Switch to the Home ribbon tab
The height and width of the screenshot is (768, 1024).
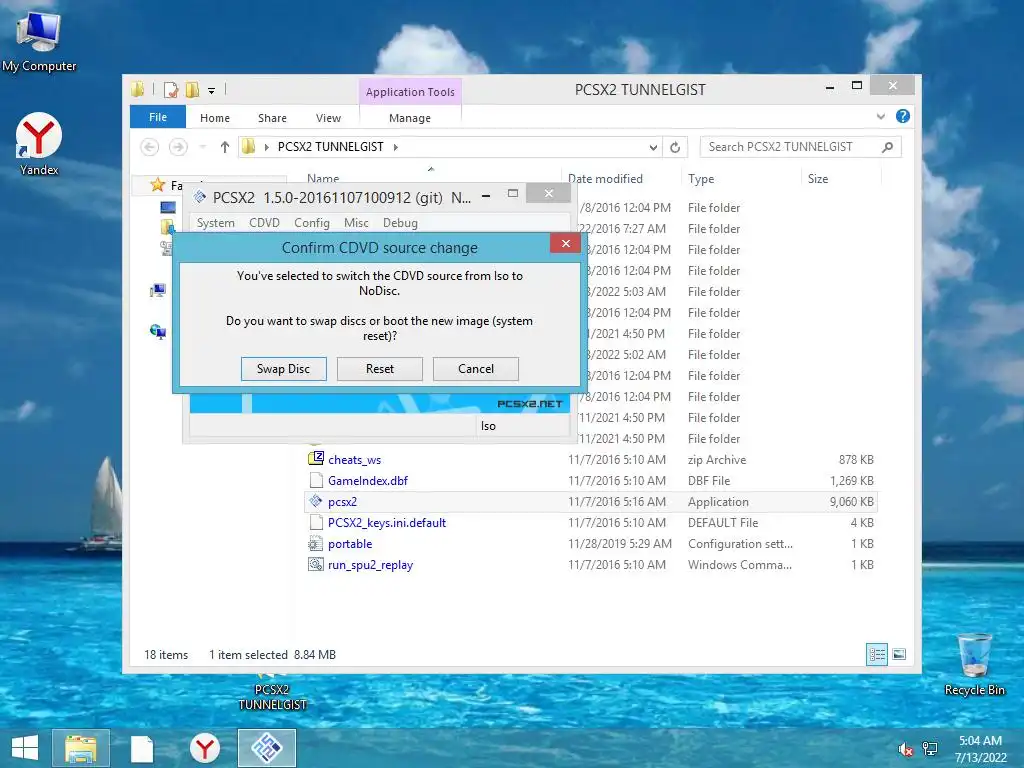pyautogui.click(x=215, y=118)
